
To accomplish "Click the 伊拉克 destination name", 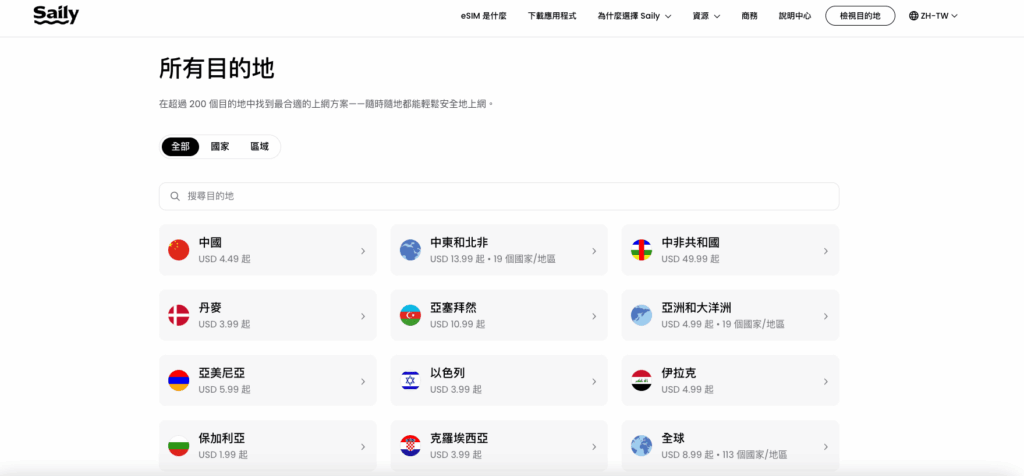I will 679,373.
